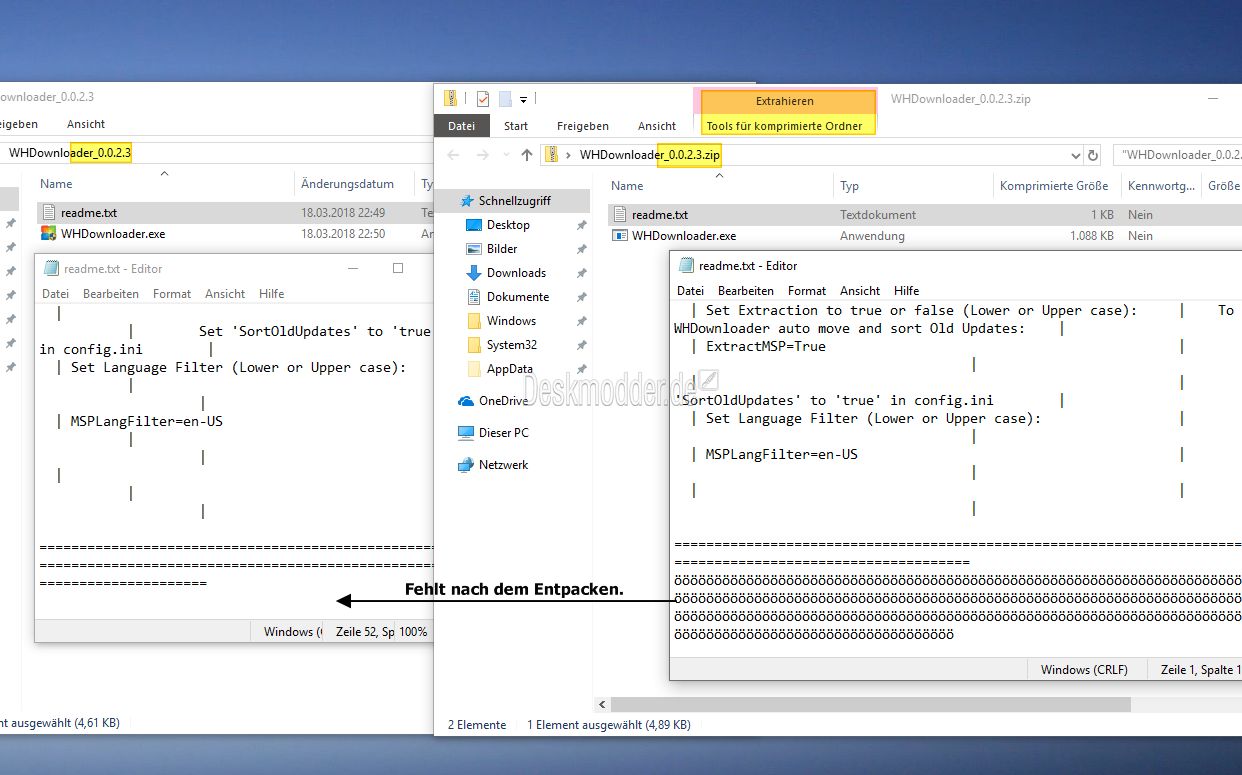Viewport: 1242px width, 775px height.
Task: Click the 100% zoom value in left Editor
Action: pos(413,632)
